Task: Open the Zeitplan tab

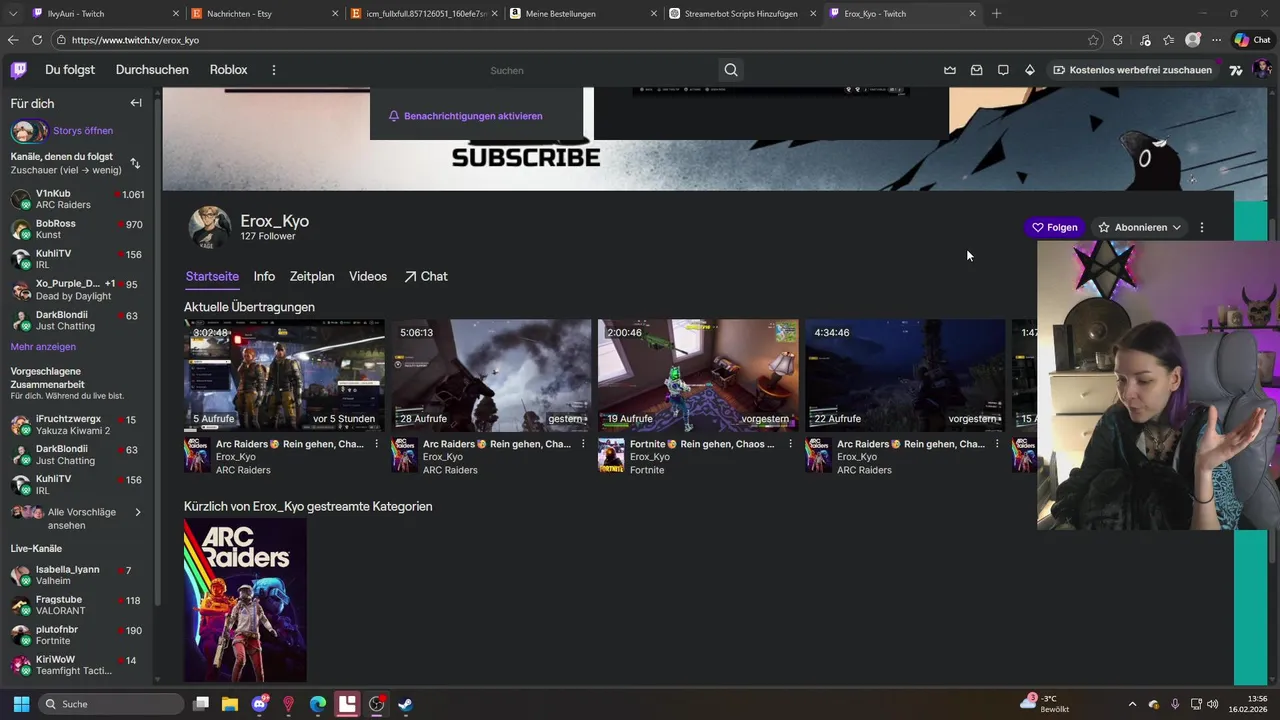Action: (x=312, y=277)
